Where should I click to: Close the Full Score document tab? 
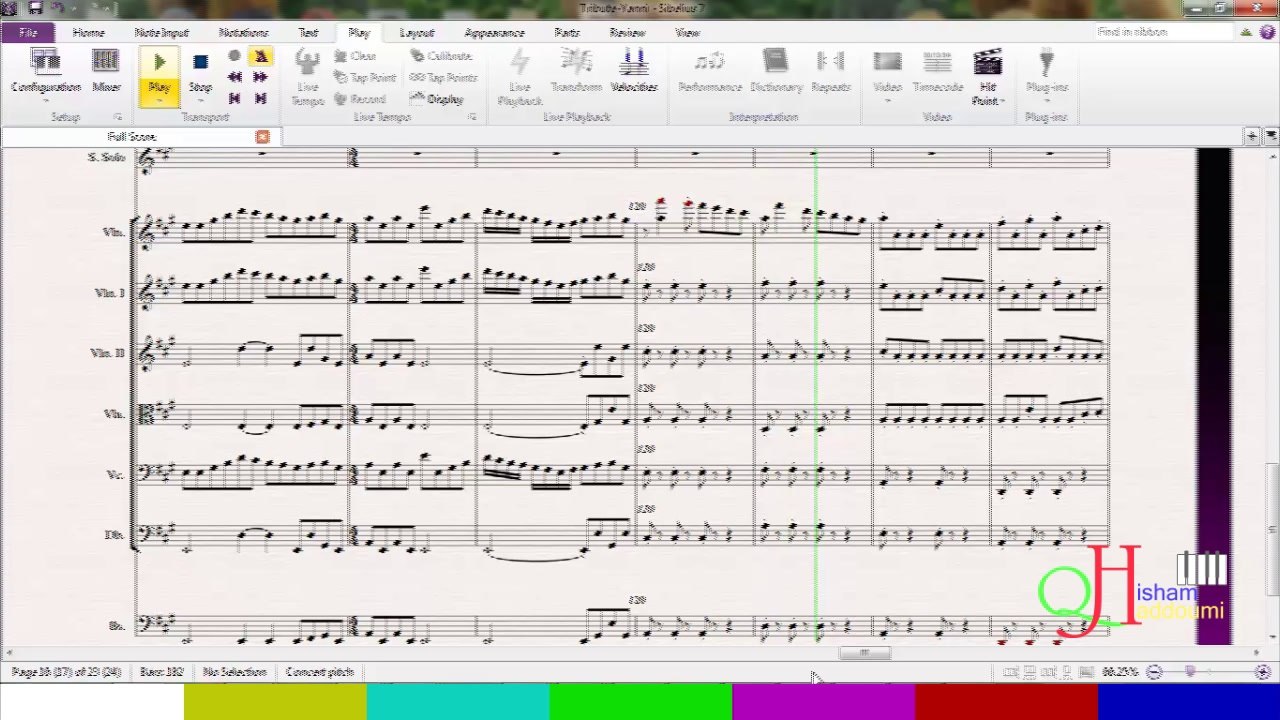click(262, 136)
